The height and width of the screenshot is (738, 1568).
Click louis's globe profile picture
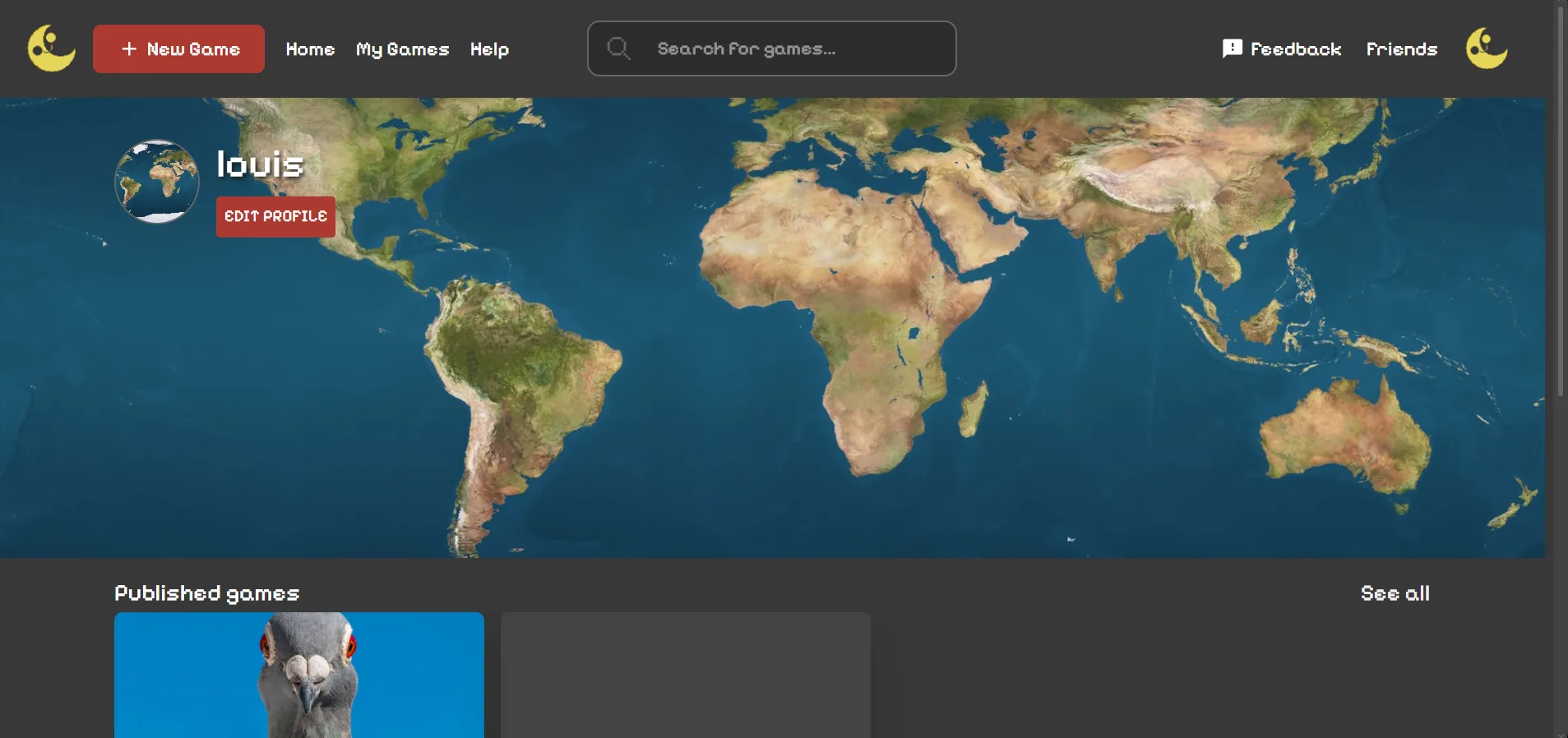[156, 182]
